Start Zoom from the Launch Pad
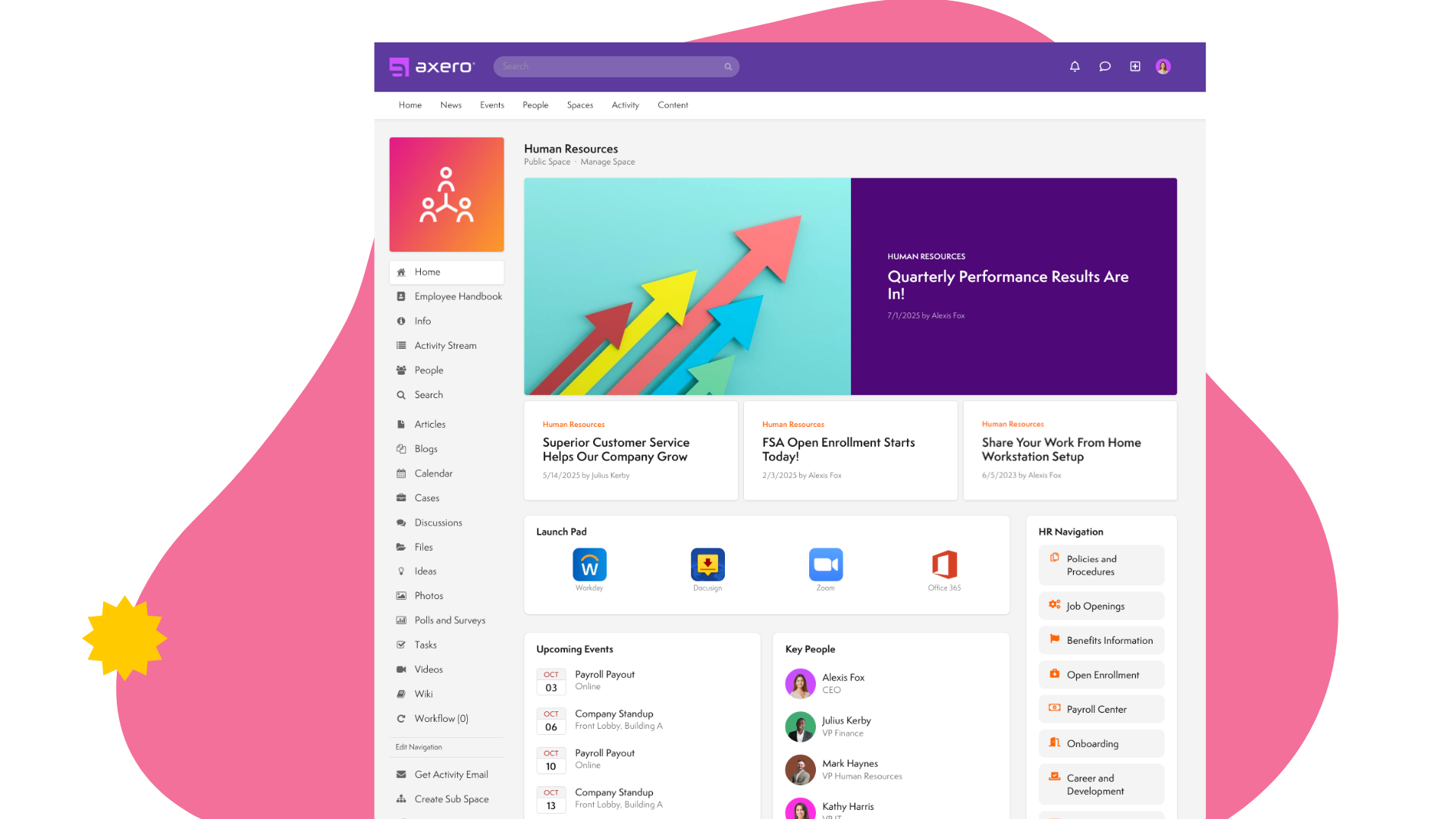1456x819 pixels. (826, 564)
